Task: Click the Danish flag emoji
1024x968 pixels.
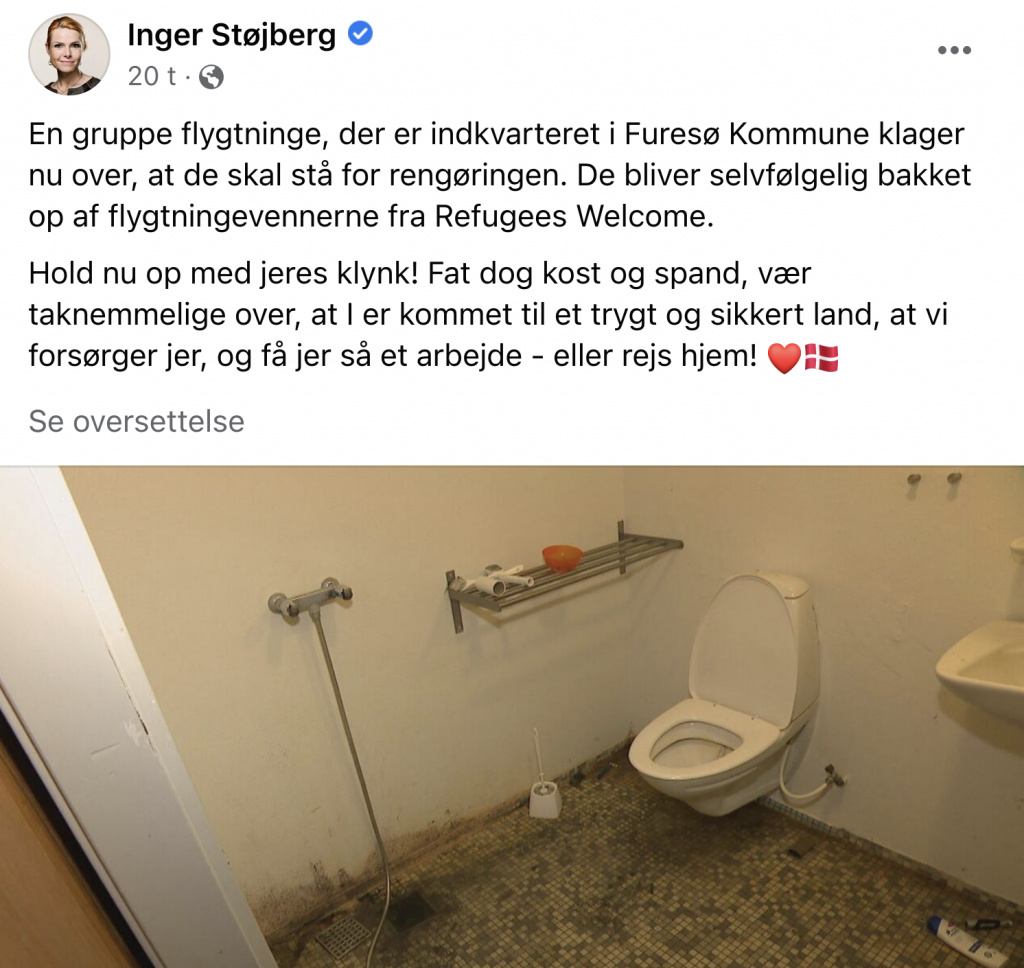Action: 822,358
